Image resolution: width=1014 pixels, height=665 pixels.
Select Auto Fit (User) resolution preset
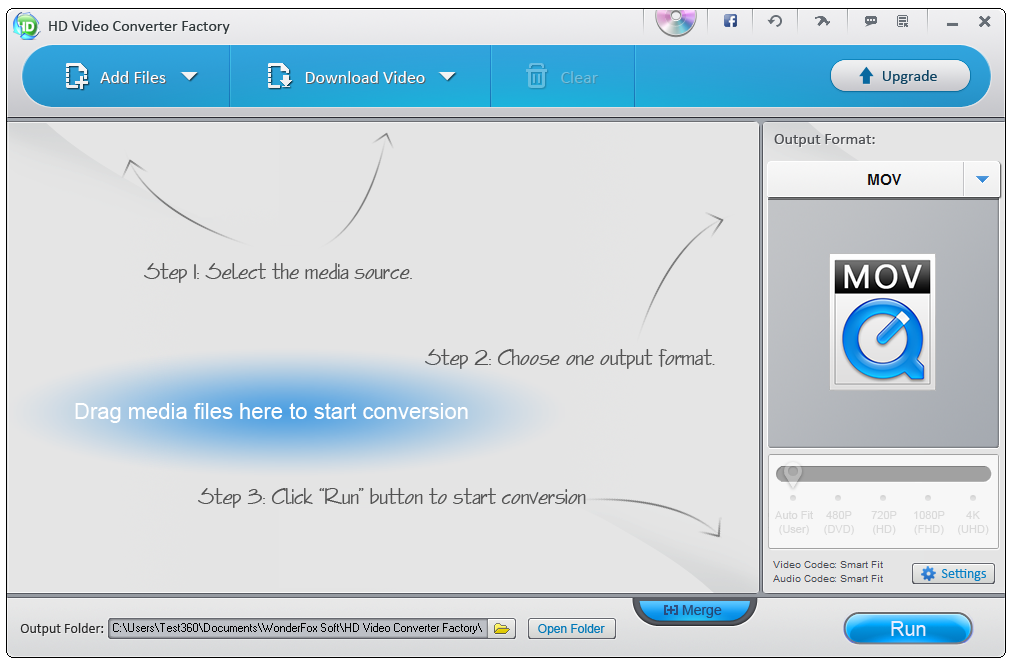793,498
